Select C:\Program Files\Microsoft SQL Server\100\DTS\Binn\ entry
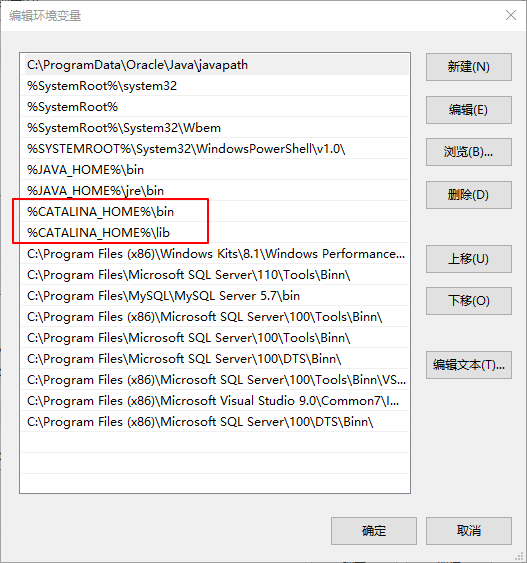This screenshot has height=563, width=527. [x=215, y=359]
